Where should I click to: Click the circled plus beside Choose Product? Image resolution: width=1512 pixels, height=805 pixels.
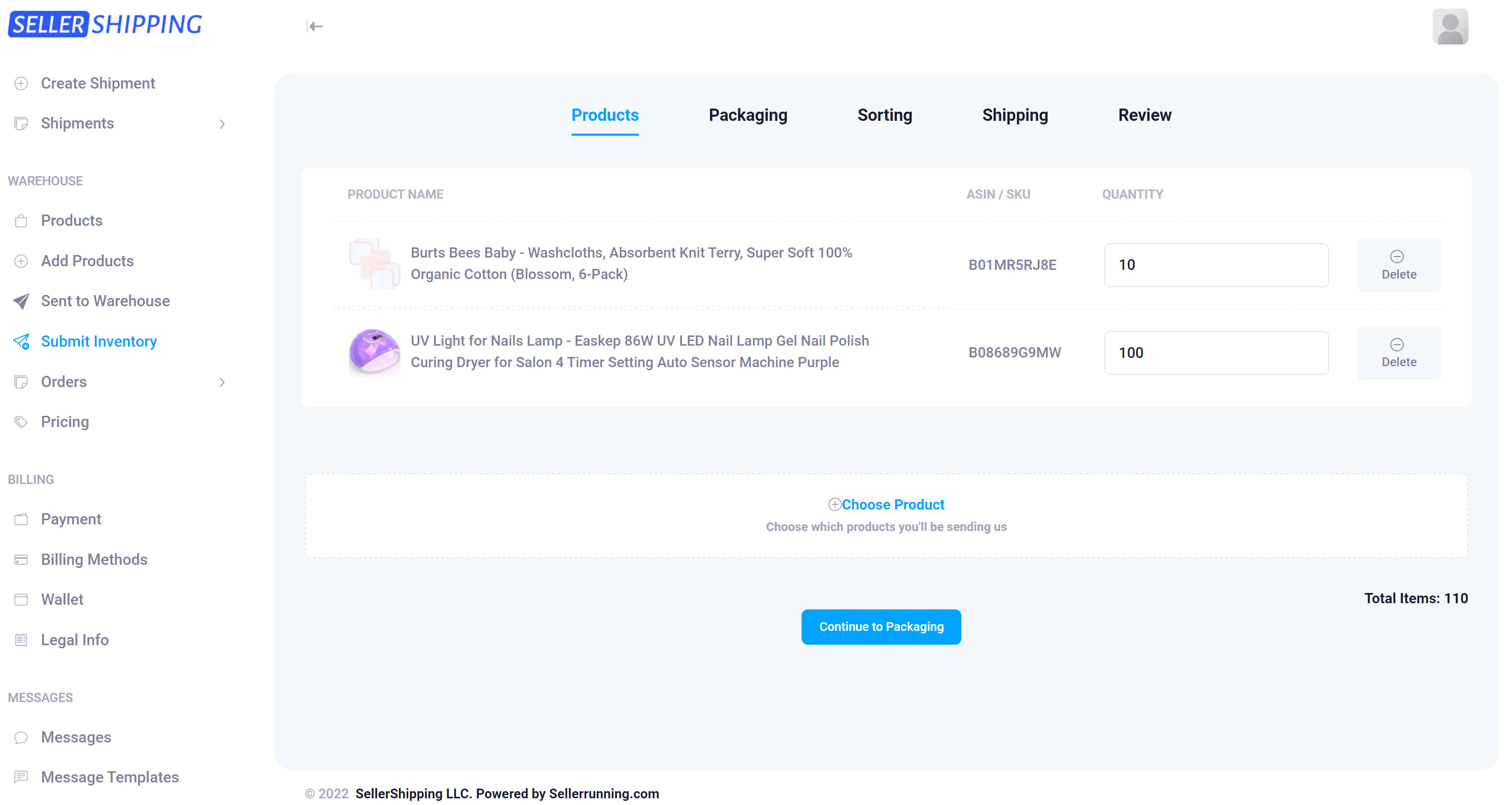click(834, 504)
